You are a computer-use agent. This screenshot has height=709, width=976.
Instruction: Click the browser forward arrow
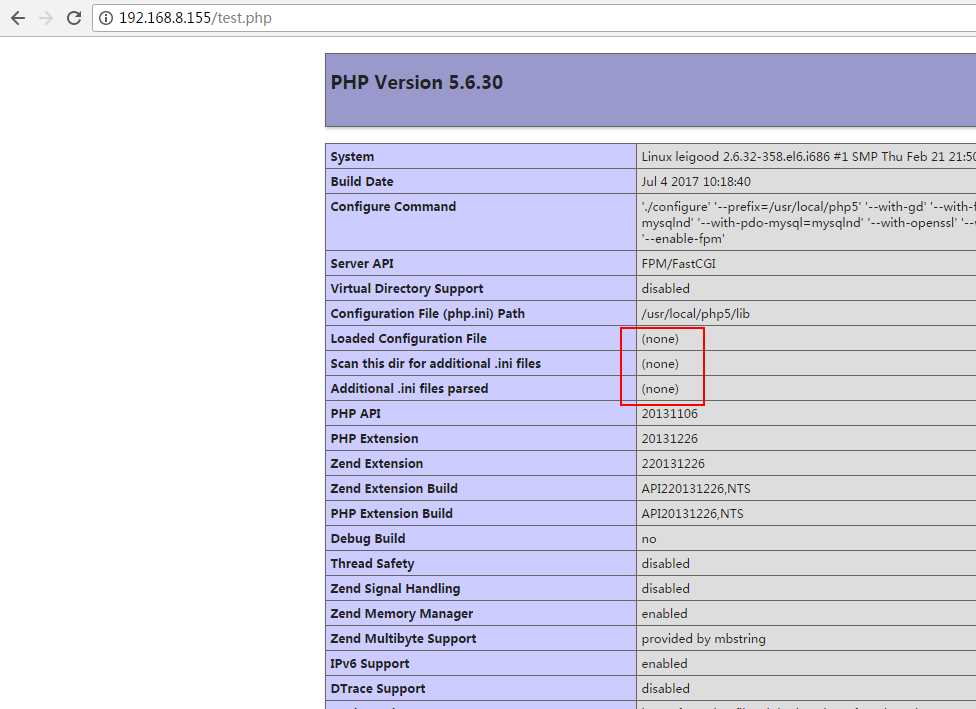pos(46,18)
